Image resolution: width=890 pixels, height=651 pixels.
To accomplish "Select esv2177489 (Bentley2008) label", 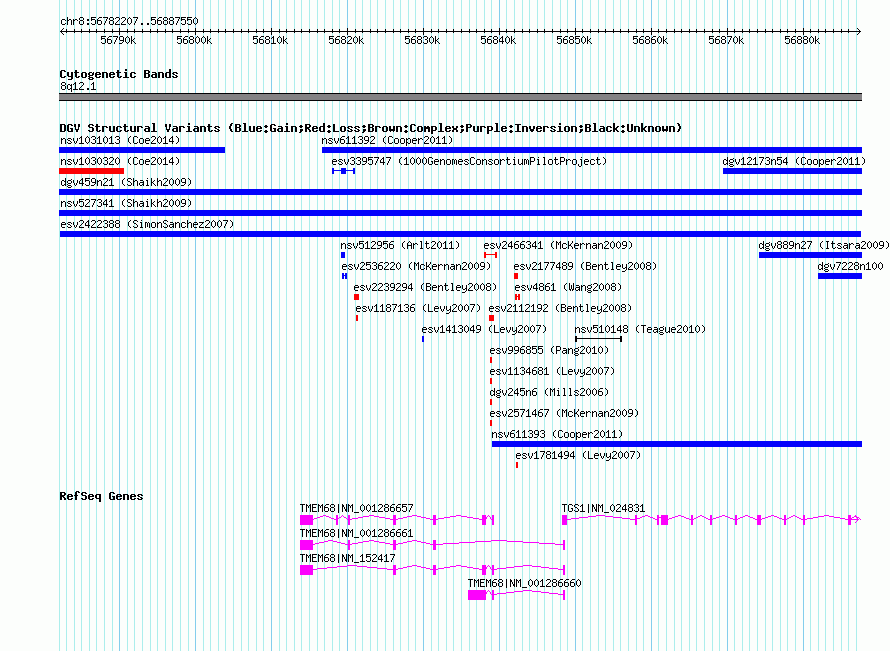I will [585, 266].
